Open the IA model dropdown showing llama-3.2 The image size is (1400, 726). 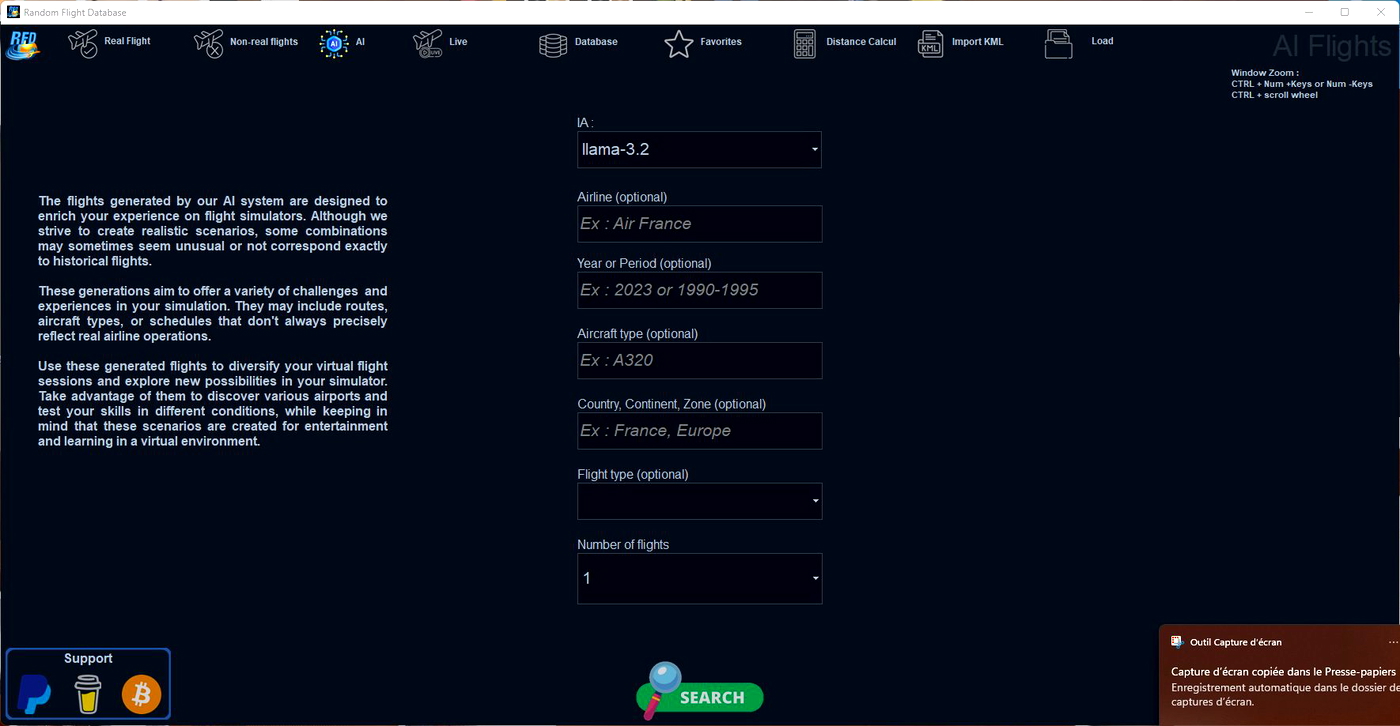click(x=699, y=150)
